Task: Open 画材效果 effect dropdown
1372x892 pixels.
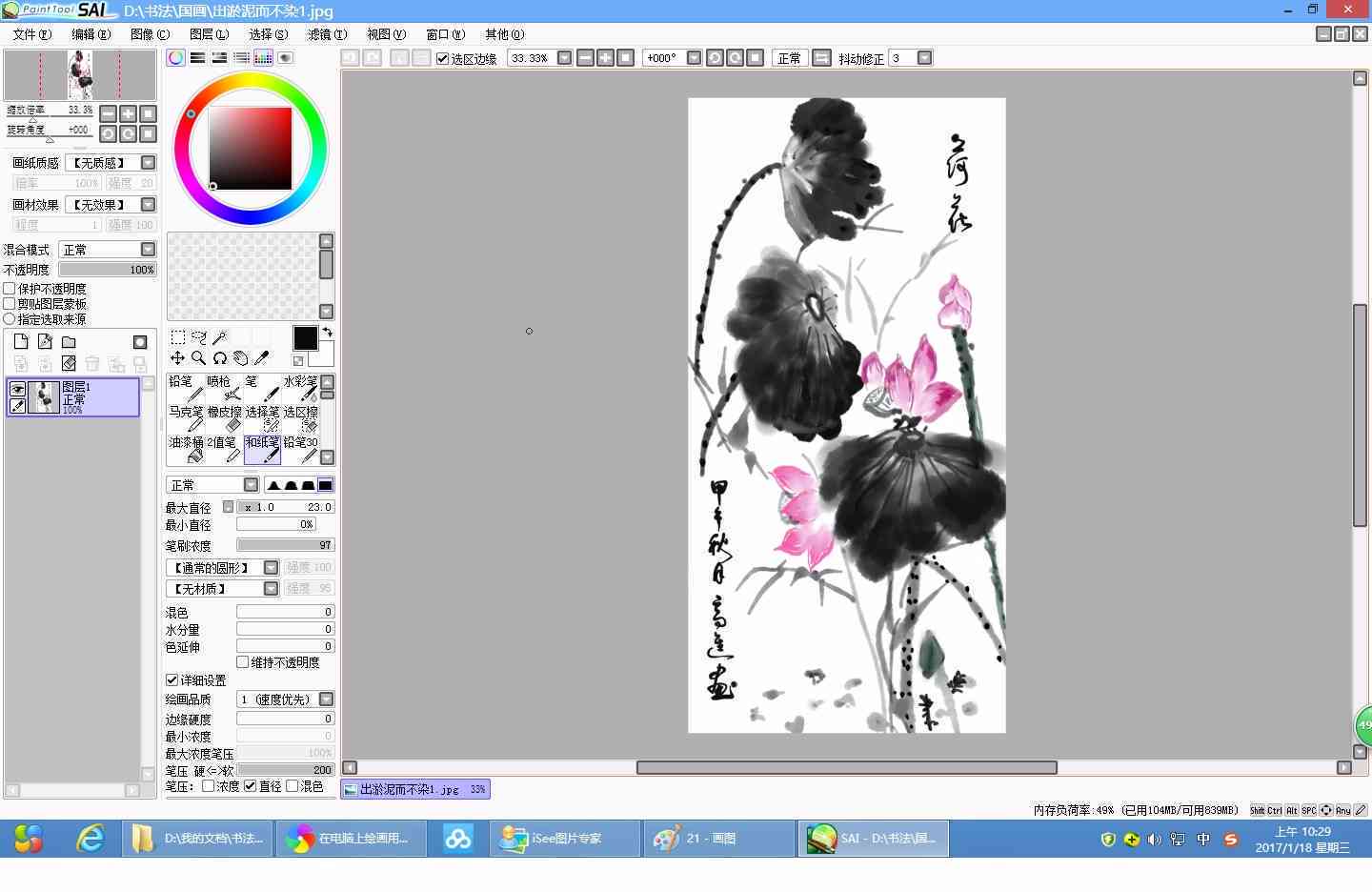Action: tap(148, 205)
